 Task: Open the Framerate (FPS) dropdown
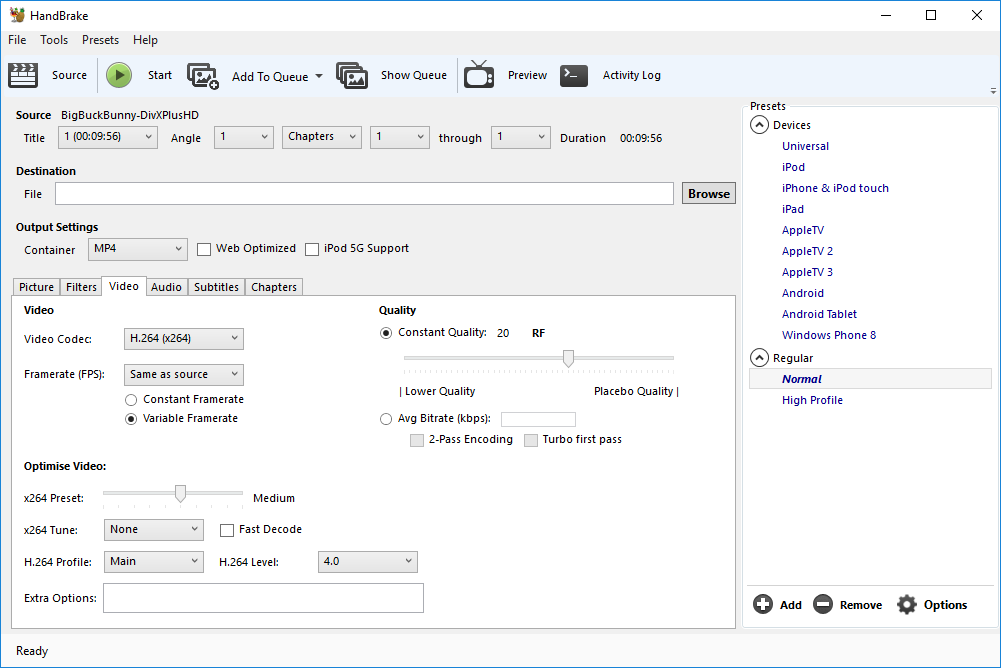[184, 374]
